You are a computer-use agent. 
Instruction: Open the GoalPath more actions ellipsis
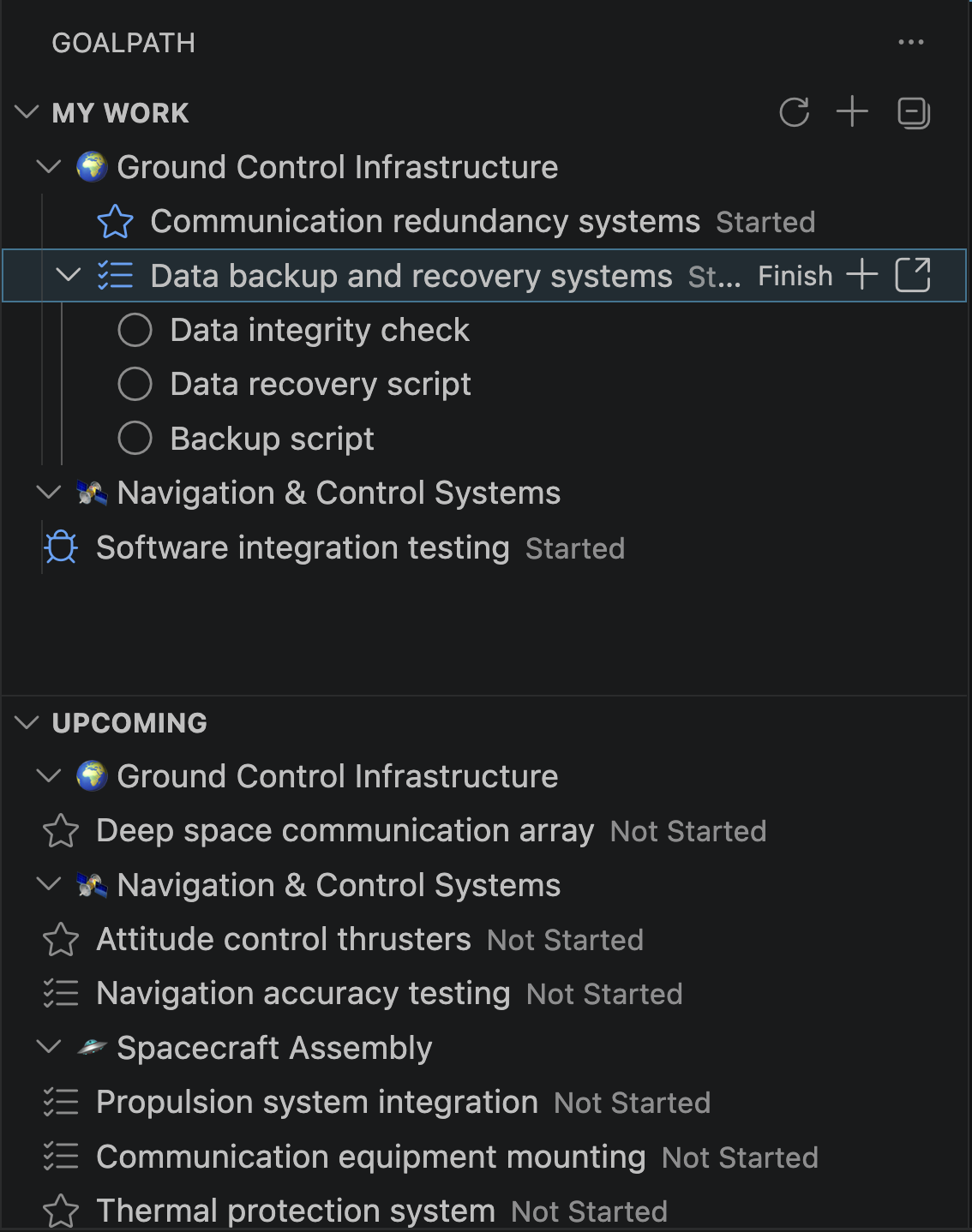pyautogui.click(x=910, y=42)
